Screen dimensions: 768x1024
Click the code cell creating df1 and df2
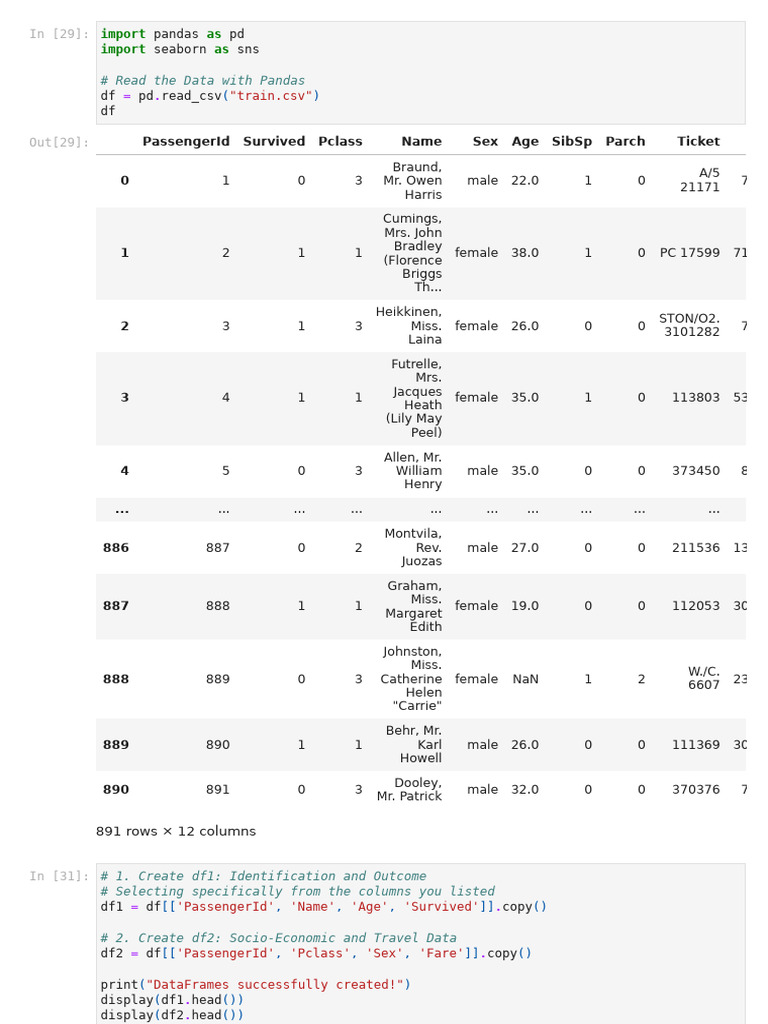tap(421, 944)
